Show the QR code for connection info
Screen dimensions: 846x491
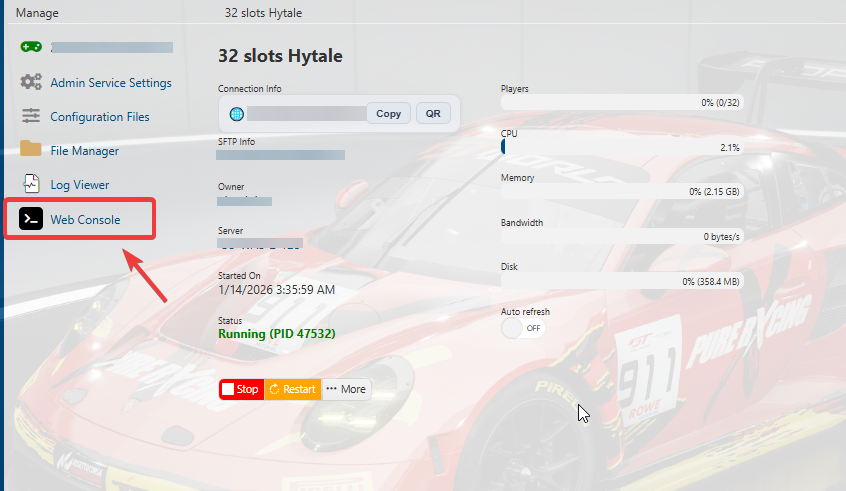[433, 114]
